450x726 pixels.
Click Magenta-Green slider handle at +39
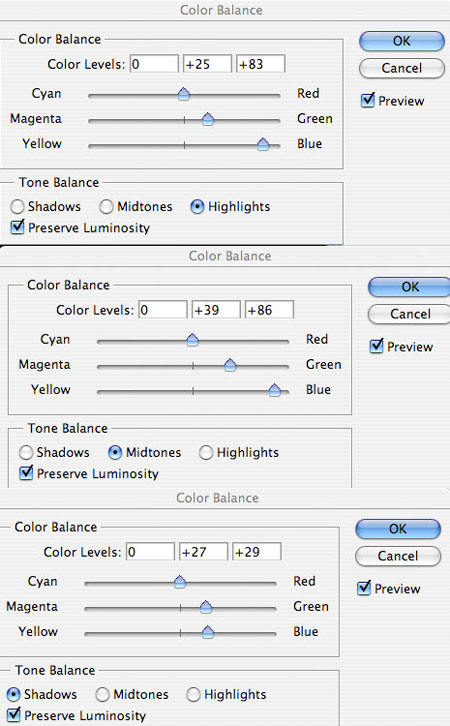tap(230, 365)
